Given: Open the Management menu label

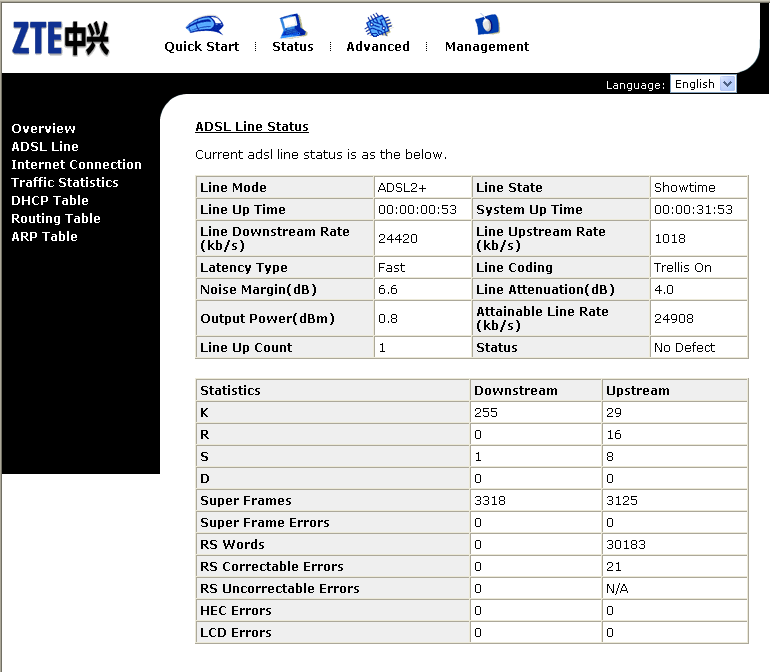Looking at the screenshot, I should (x=487, y=47).
